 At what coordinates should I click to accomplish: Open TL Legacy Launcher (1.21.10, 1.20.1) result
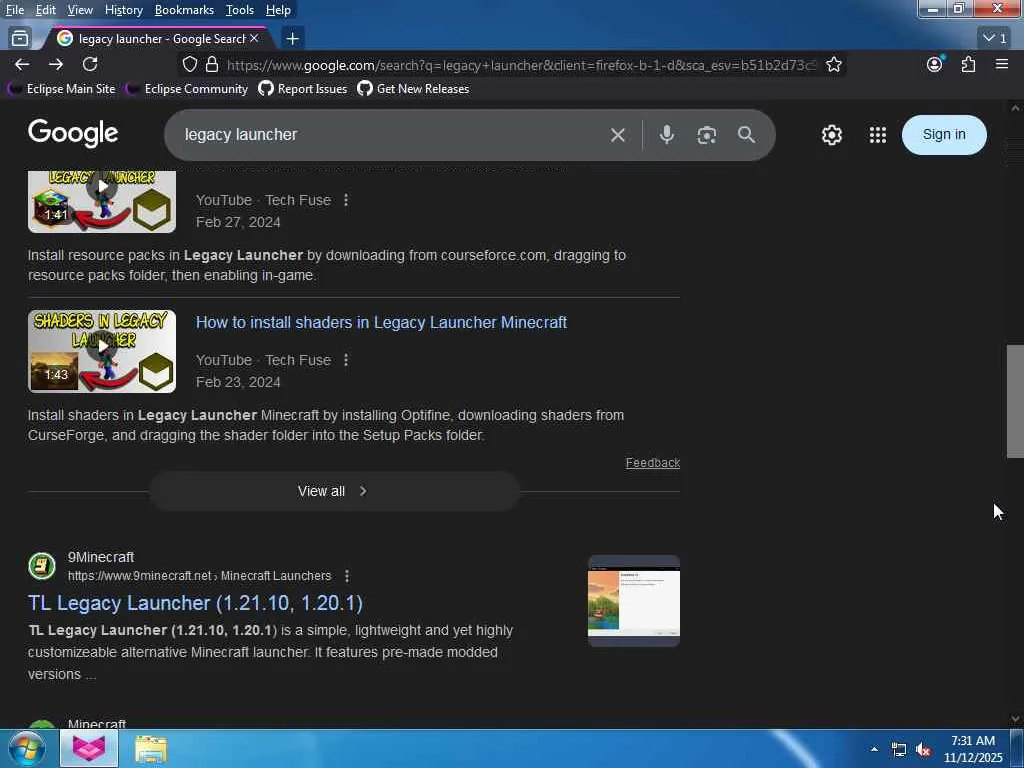pos(195,603)
